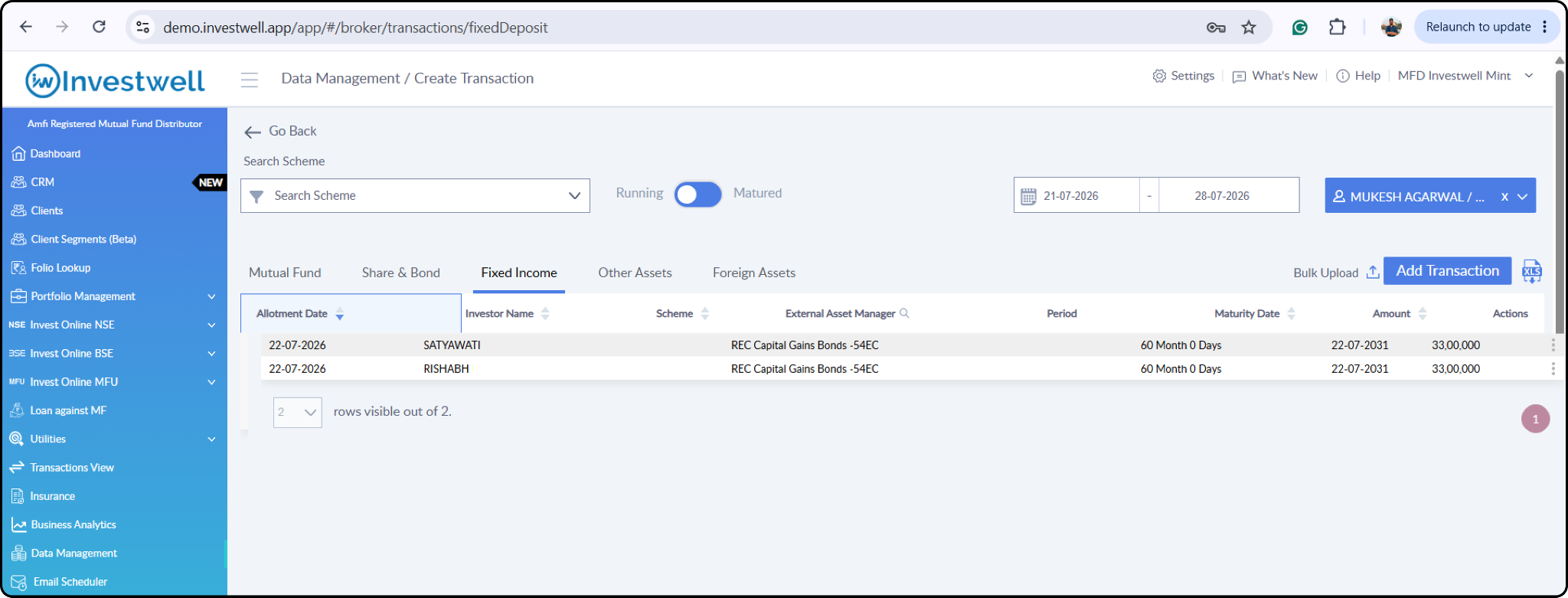Export to XLS file icon
Image resolution: width=1568 pixels, height=598 pixels.
tap(1532, 271)
